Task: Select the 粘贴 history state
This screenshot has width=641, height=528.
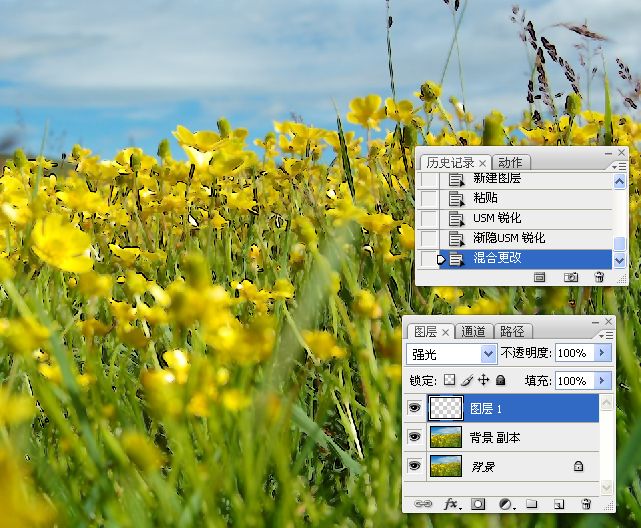Action: coord(525,198)
